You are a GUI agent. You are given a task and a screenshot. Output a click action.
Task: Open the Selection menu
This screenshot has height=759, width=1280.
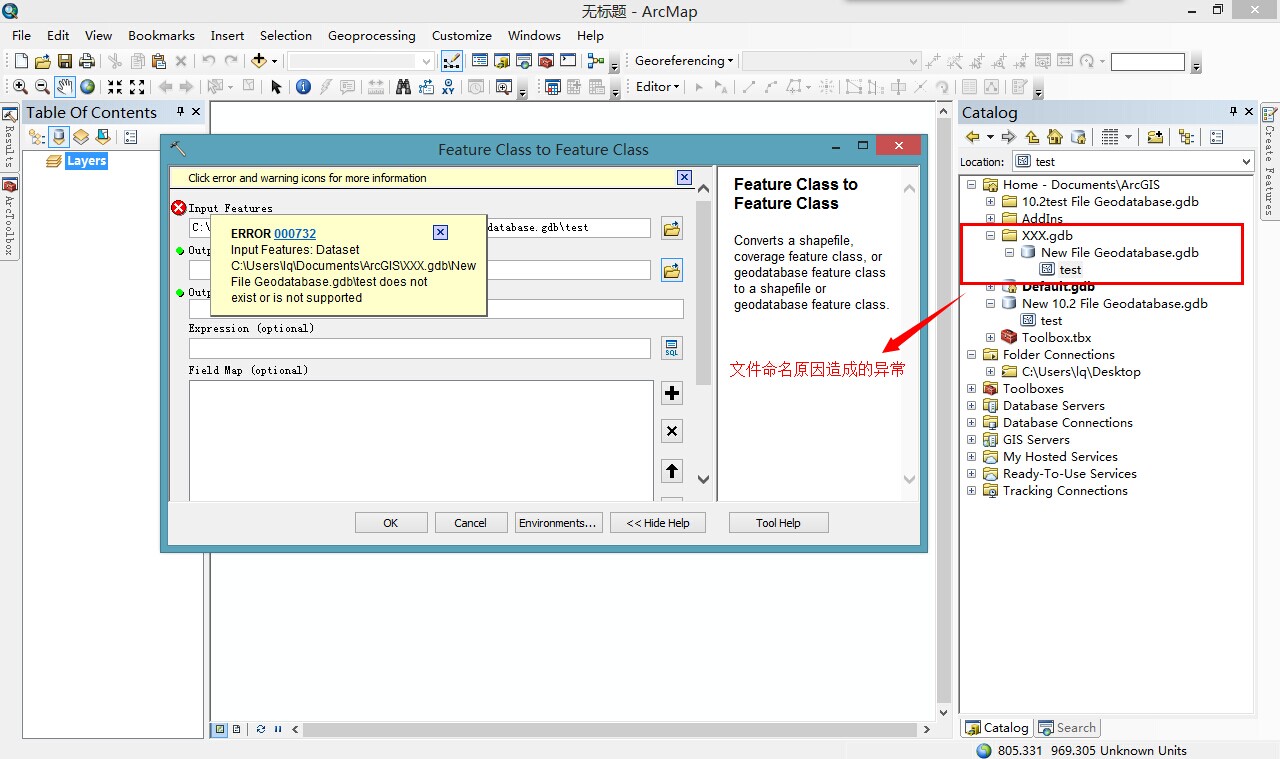coord(286,35)
